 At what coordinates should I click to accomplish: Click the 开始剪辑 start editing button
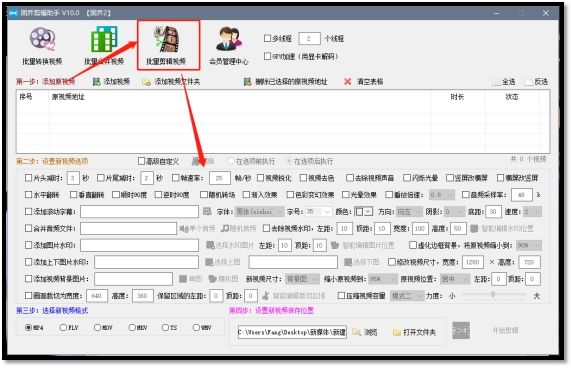pos(505,331)
